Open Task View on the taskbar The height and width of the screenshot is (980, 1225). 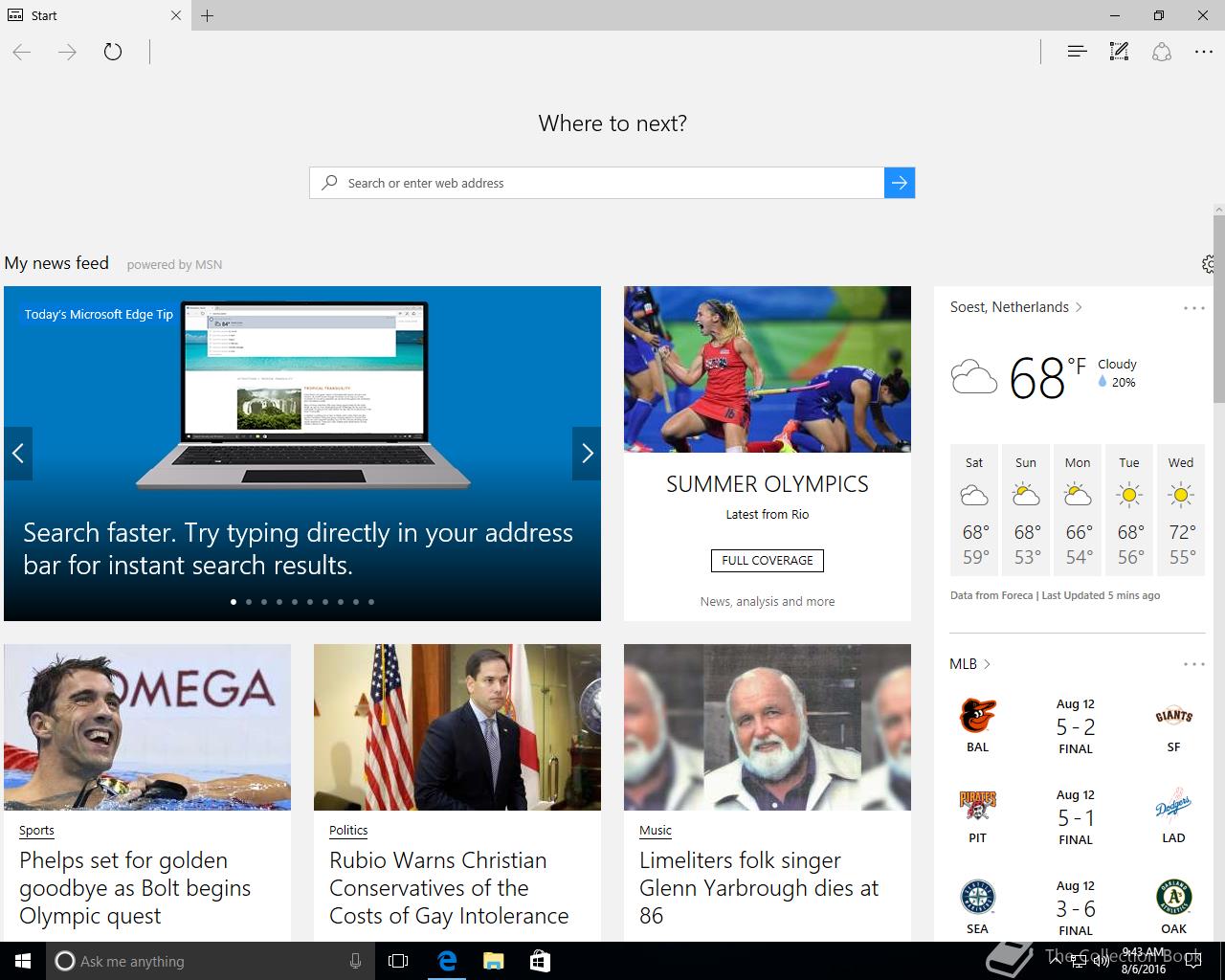click(x=398, y=961)
